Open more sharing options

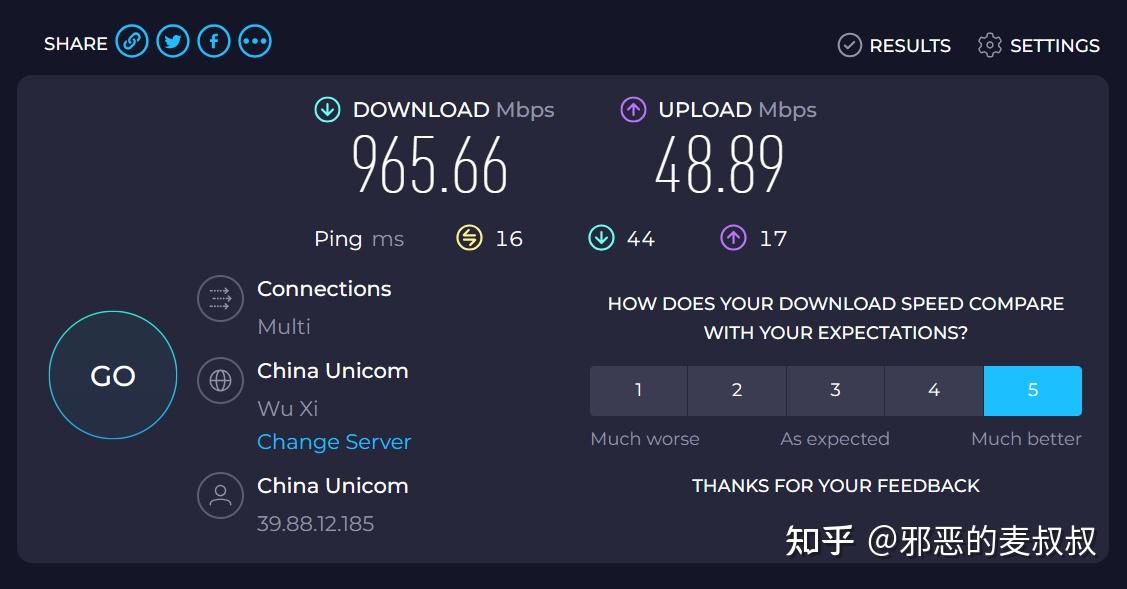coord(254,41)
